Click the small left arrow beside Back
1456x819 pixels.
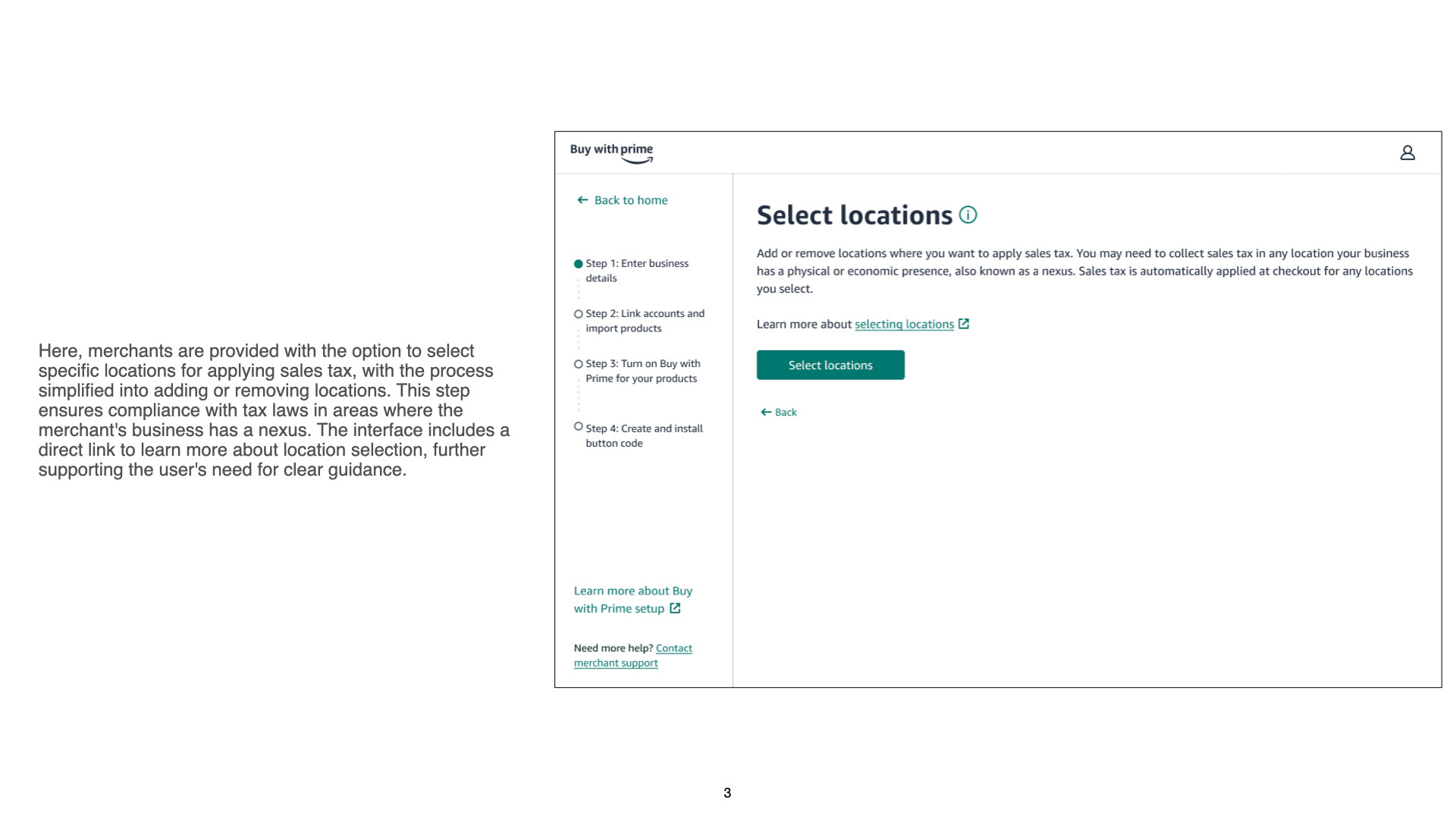766,413
